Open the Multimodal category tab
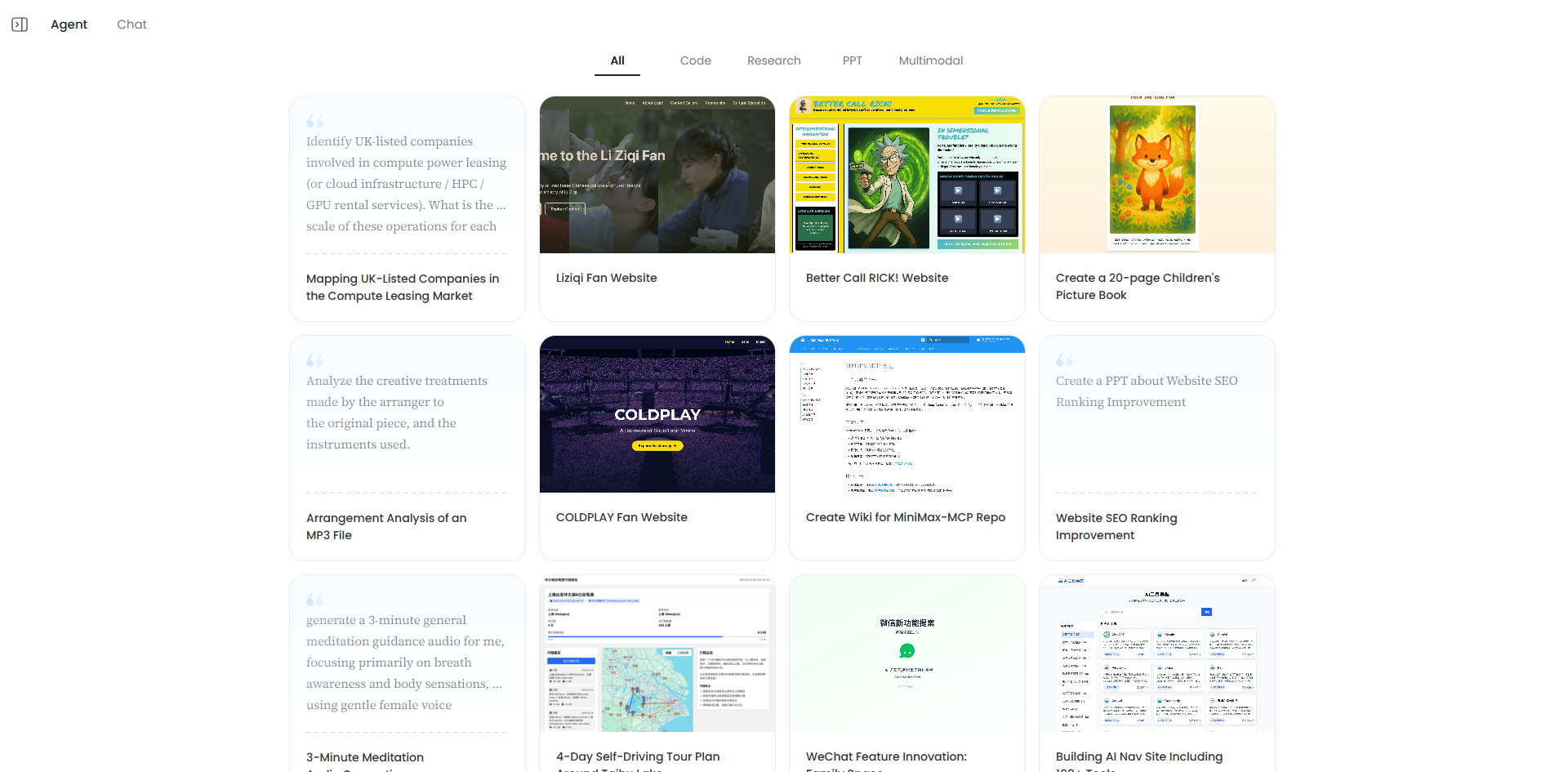 pos(931,60)
